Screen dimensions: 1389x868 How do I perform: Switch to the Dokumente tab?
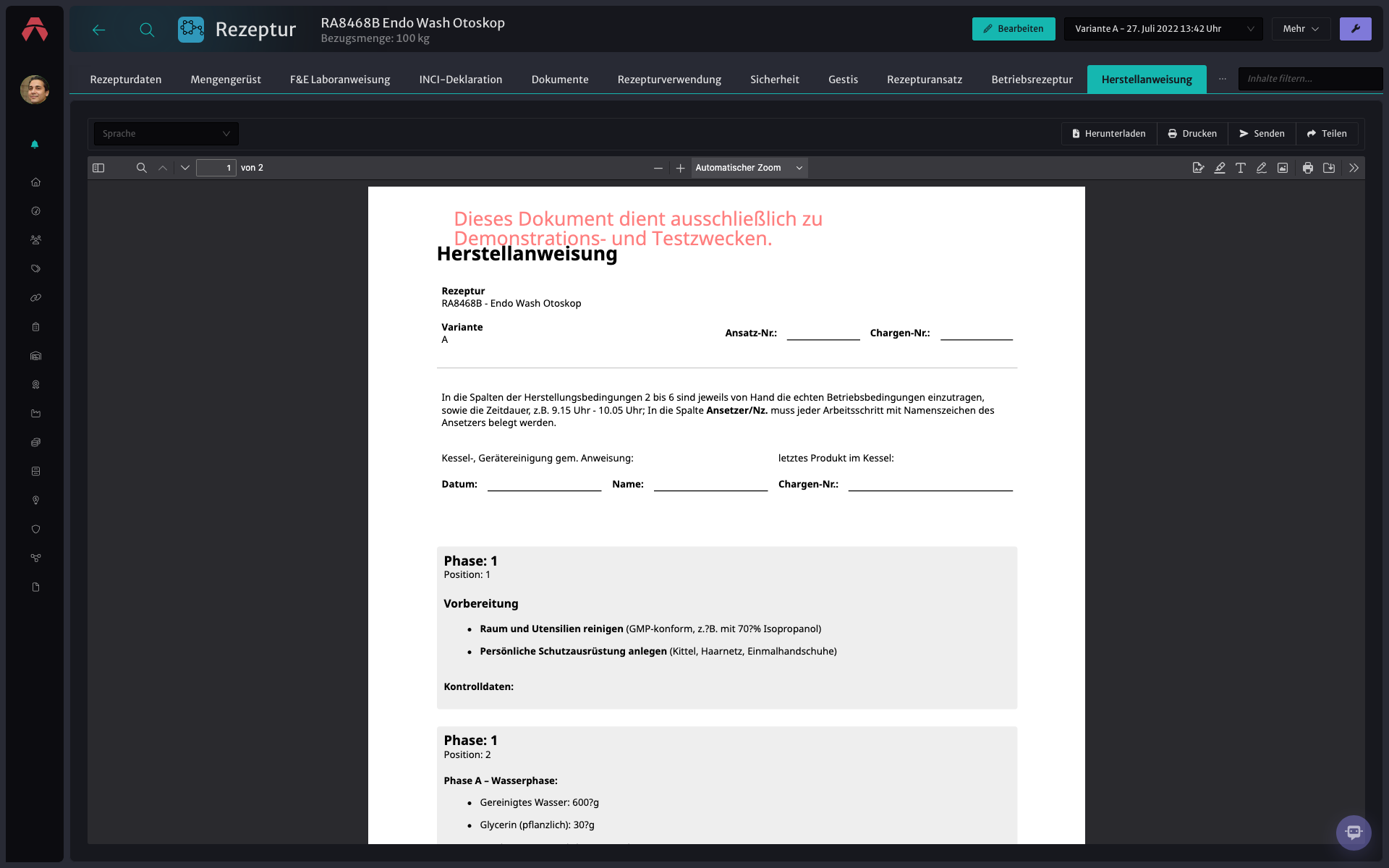click(560, 80)
